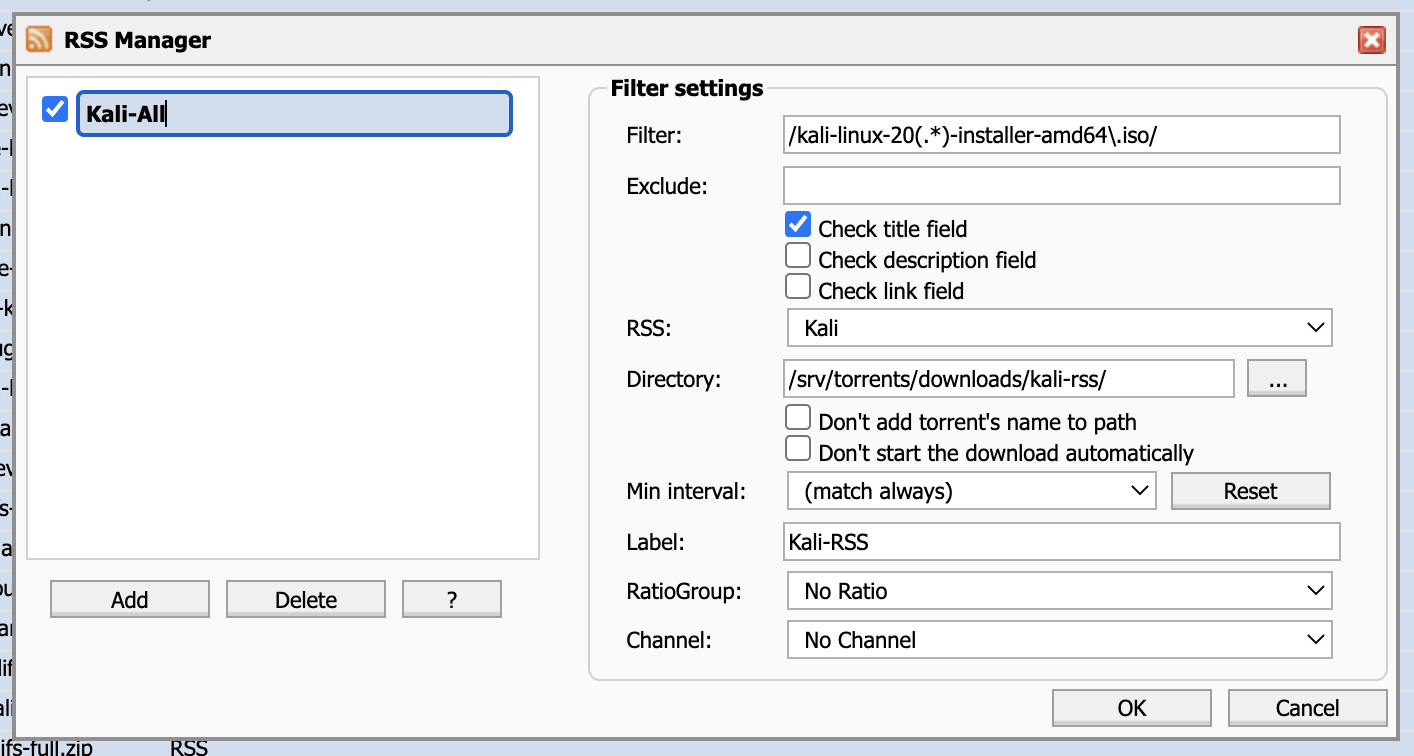Click the Label input field
The width and height of the screenshot is (1414, 756).
(x=1061, y=542)
